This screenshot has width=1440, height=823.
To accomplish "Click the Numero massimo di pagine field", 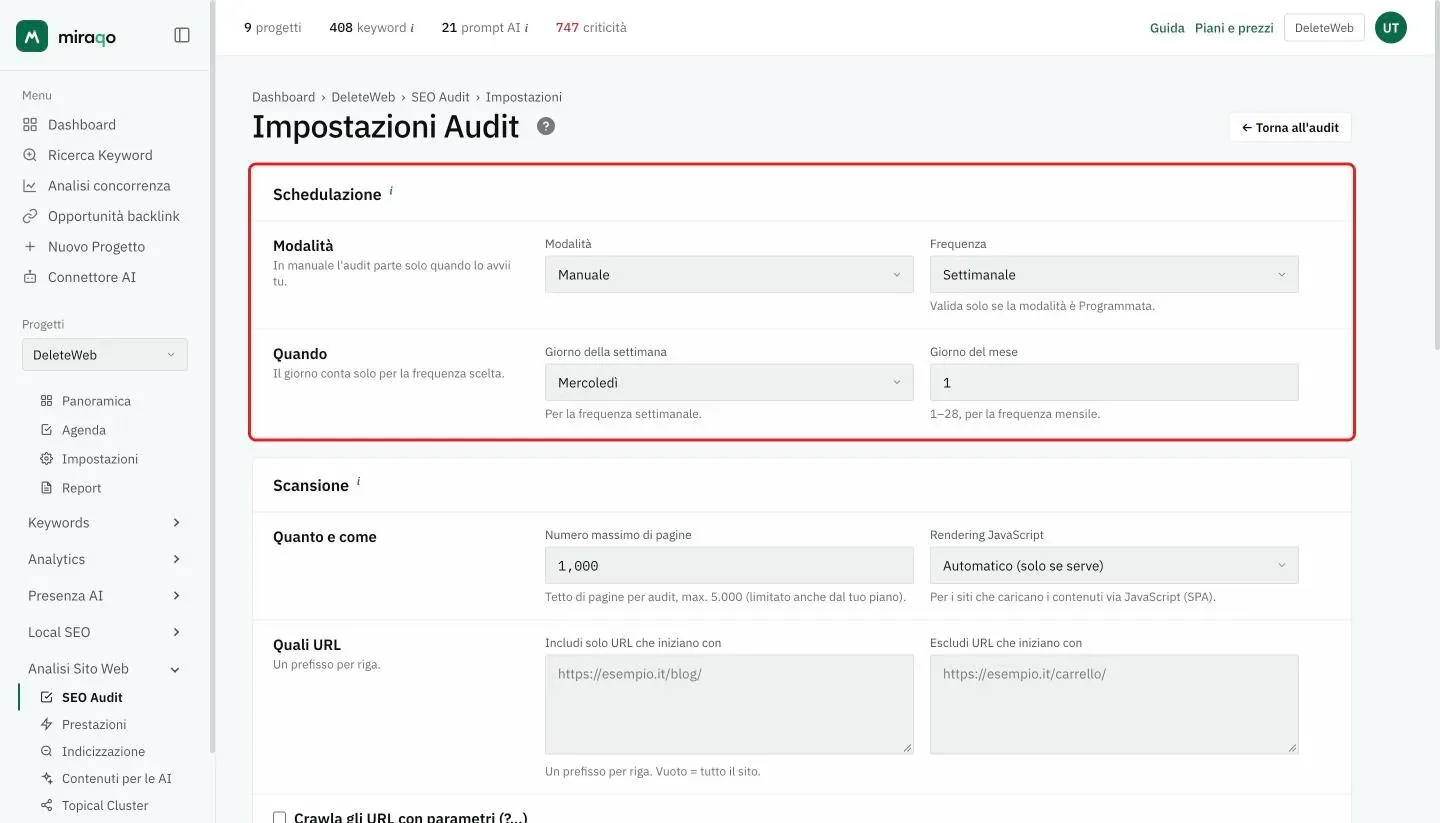I will pyautogui.click(x=729, y=566).
